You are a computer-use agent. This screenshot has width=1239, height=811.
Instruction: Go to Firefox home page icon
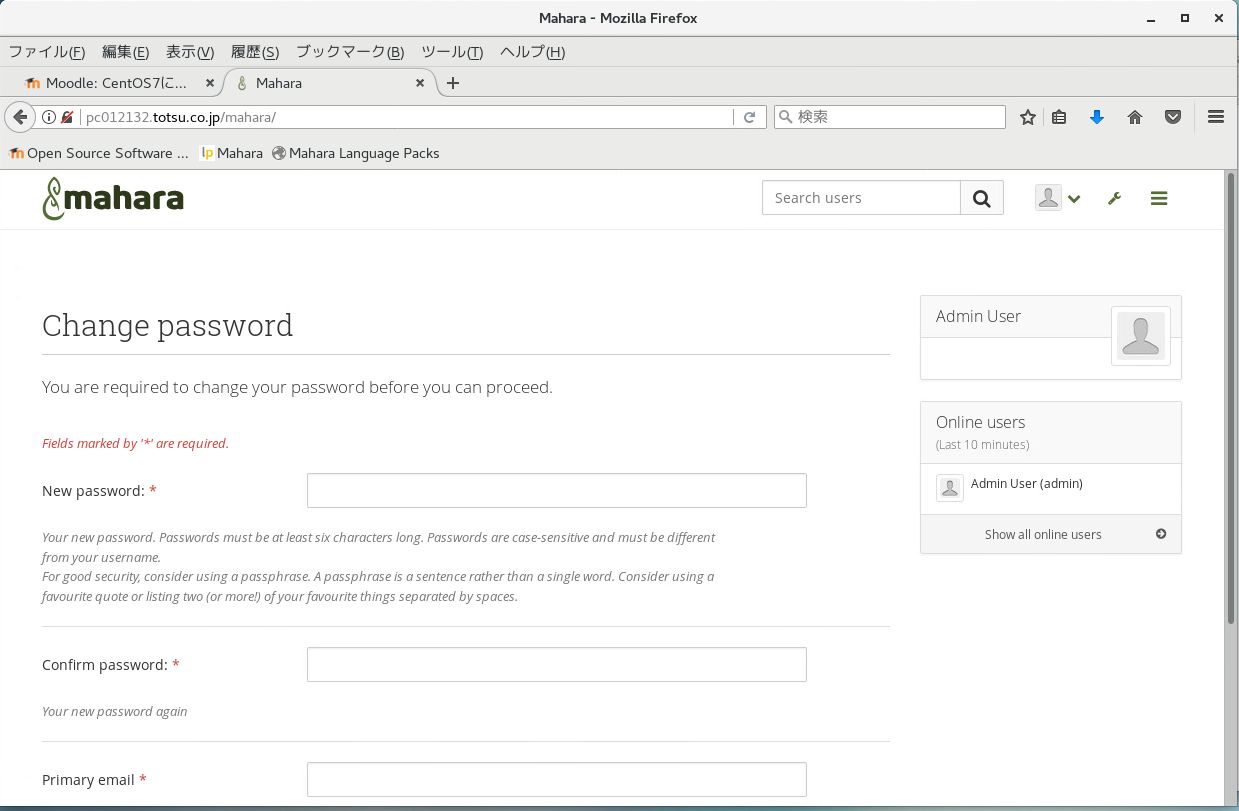point(1134,117)
